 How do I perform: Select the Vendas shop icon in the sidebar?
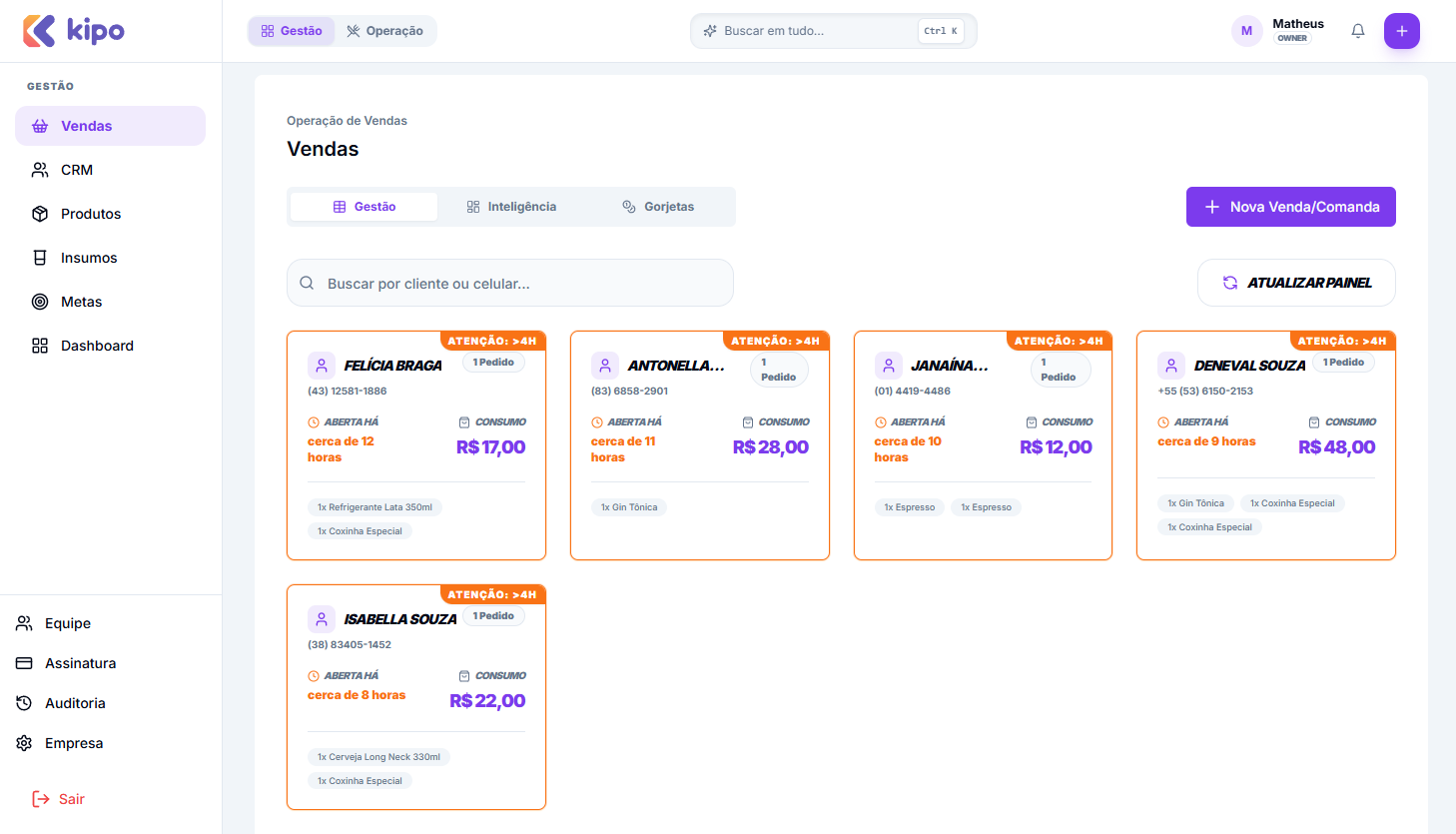click(40, 126)
